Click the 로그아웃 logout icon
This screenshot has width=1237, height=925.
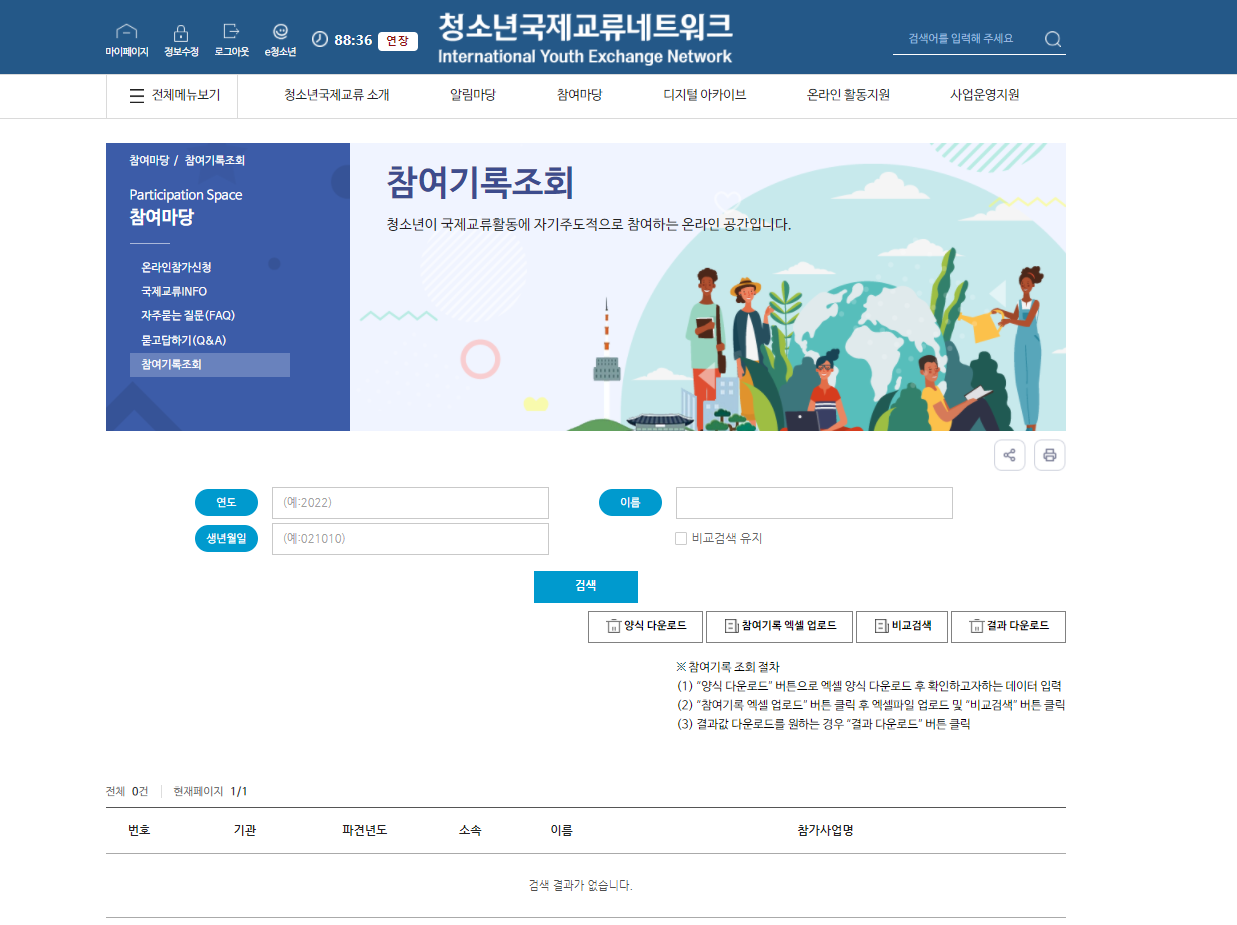click(x=231, y=32)
